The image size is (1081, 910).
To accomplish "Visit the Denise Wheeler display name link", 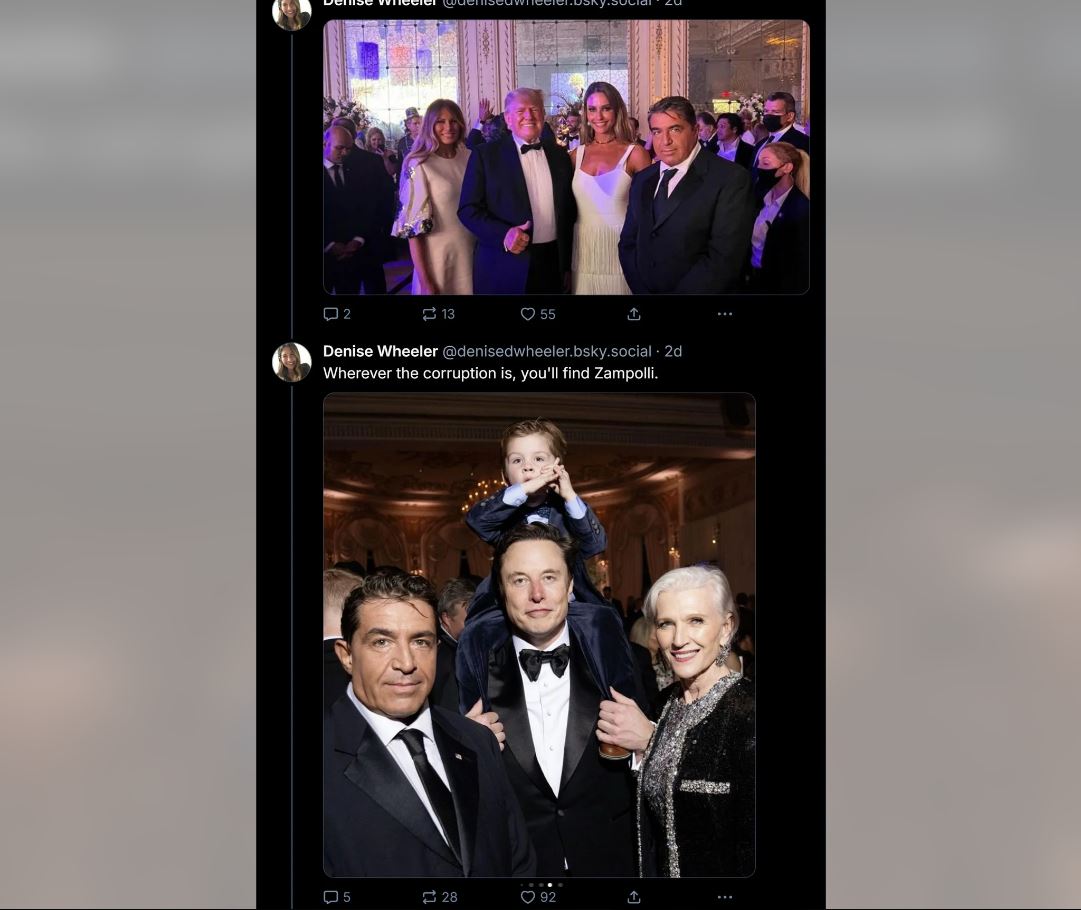I will tap(381, 352).
